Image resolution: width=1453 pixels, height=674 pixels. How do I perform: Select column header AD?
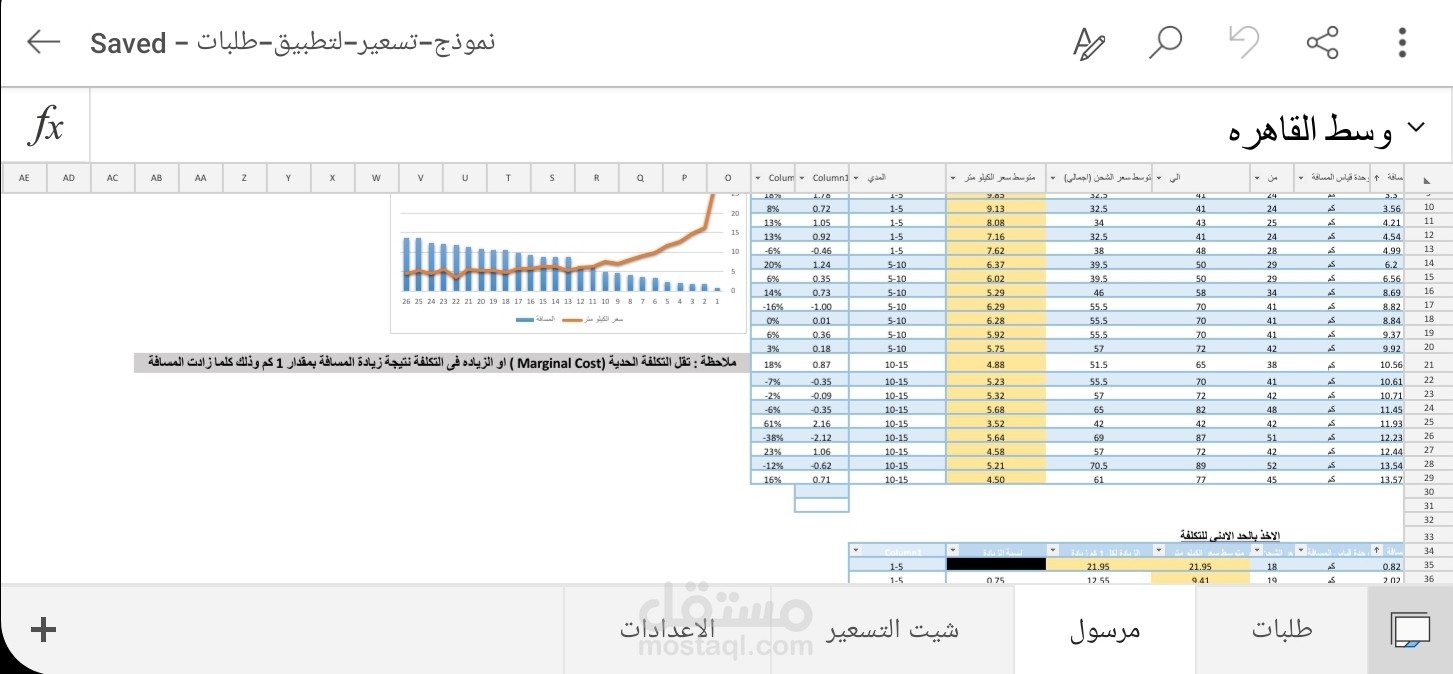point(68,178)
